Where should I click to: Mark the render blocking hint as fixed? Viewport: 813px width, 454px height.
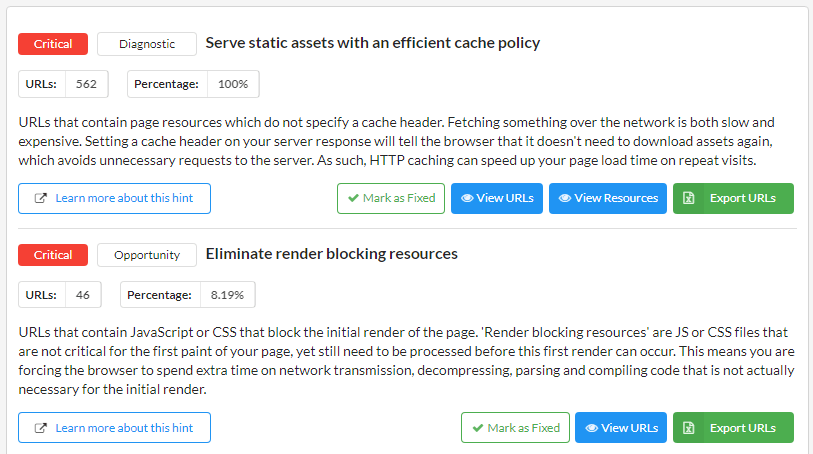tap(515, 428)
